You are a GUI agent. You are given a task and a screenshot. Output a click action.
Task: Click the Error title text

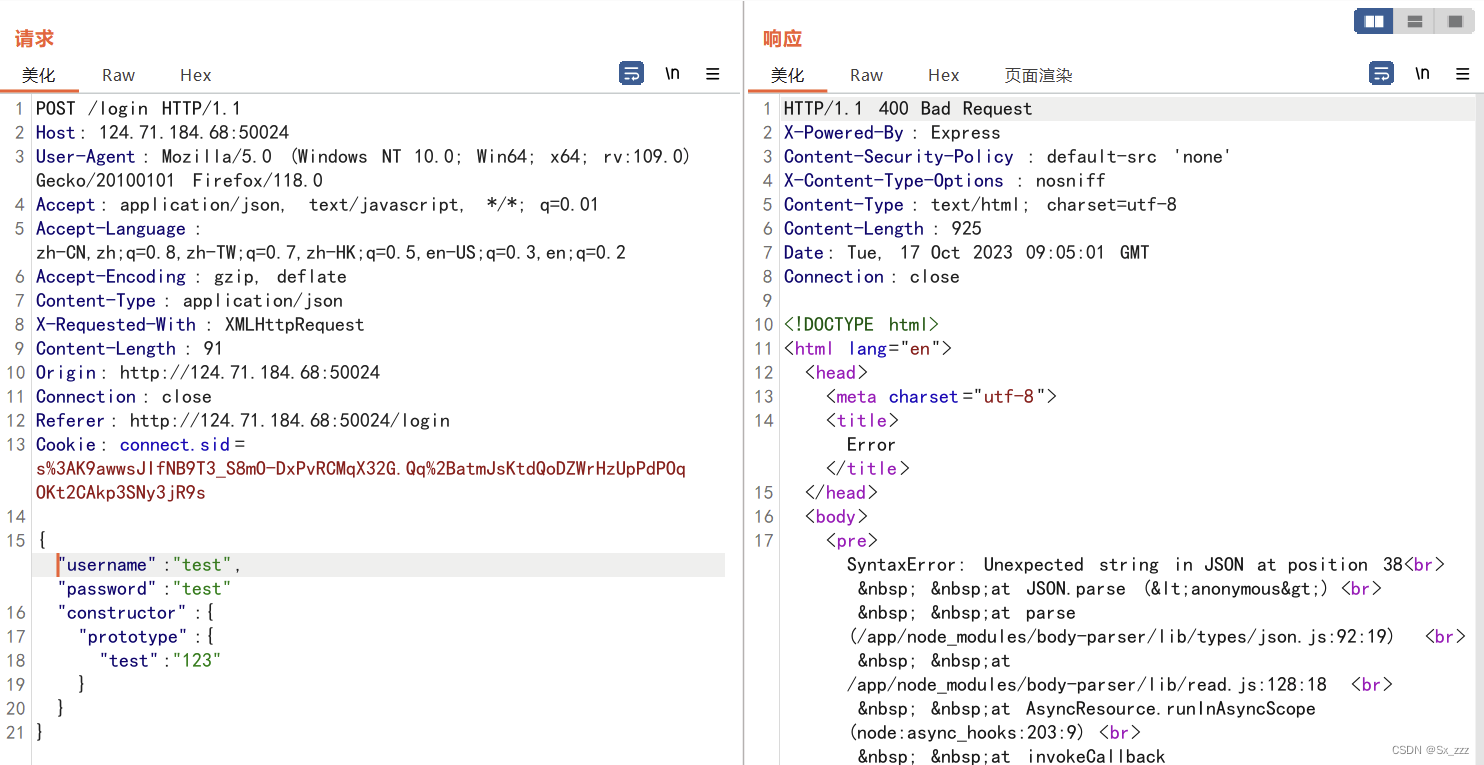click(x=871, y=445)
